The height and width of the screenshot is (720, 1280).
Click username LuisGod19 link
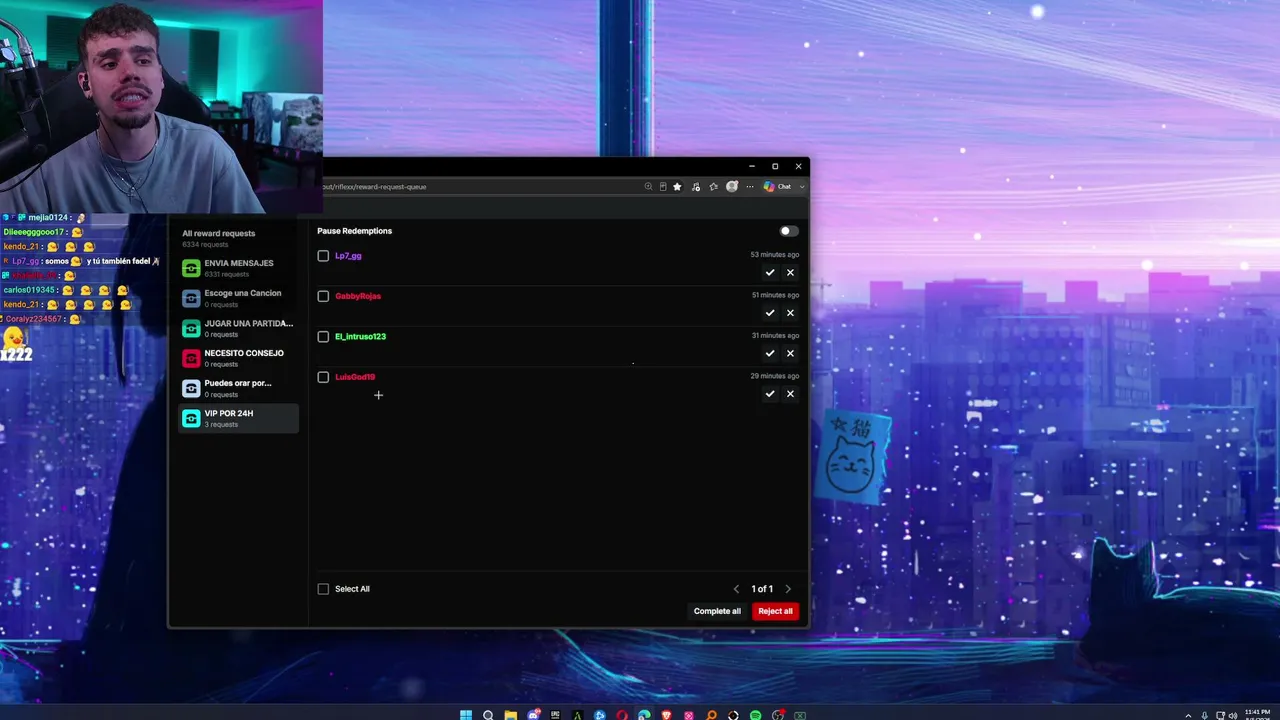[x=355, y=377]
